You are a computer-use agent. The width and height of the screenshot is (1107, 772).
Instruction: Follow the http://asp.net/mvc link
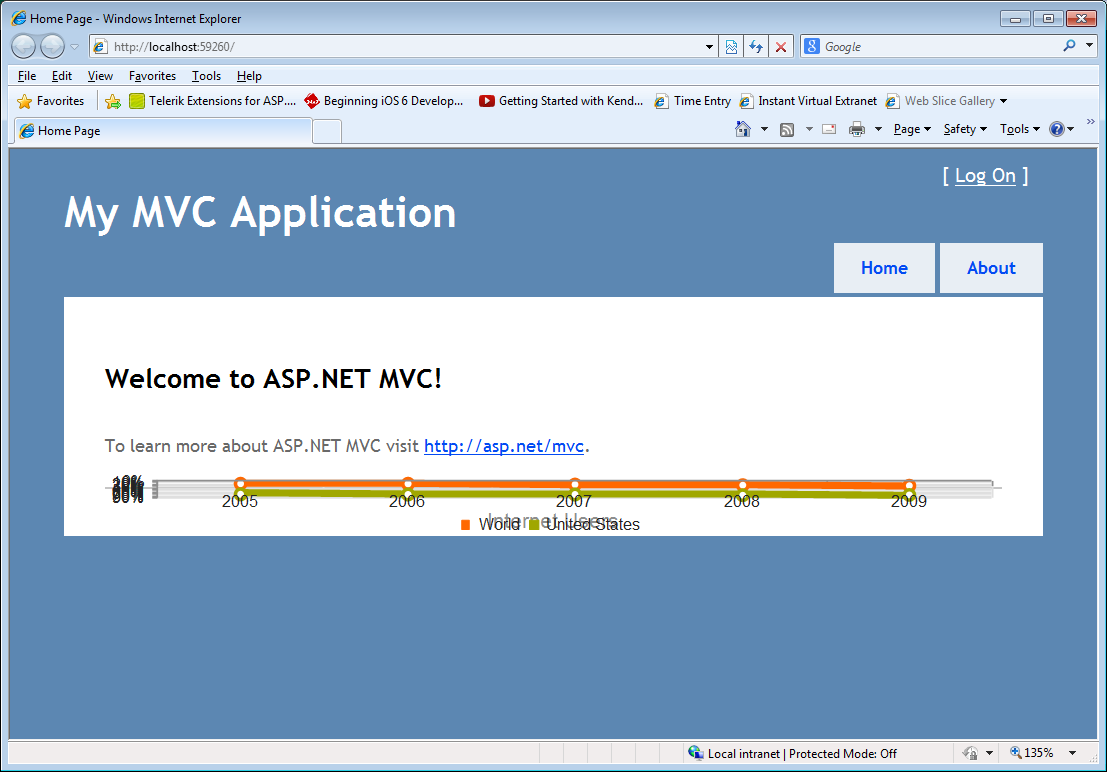coord(503,446)
